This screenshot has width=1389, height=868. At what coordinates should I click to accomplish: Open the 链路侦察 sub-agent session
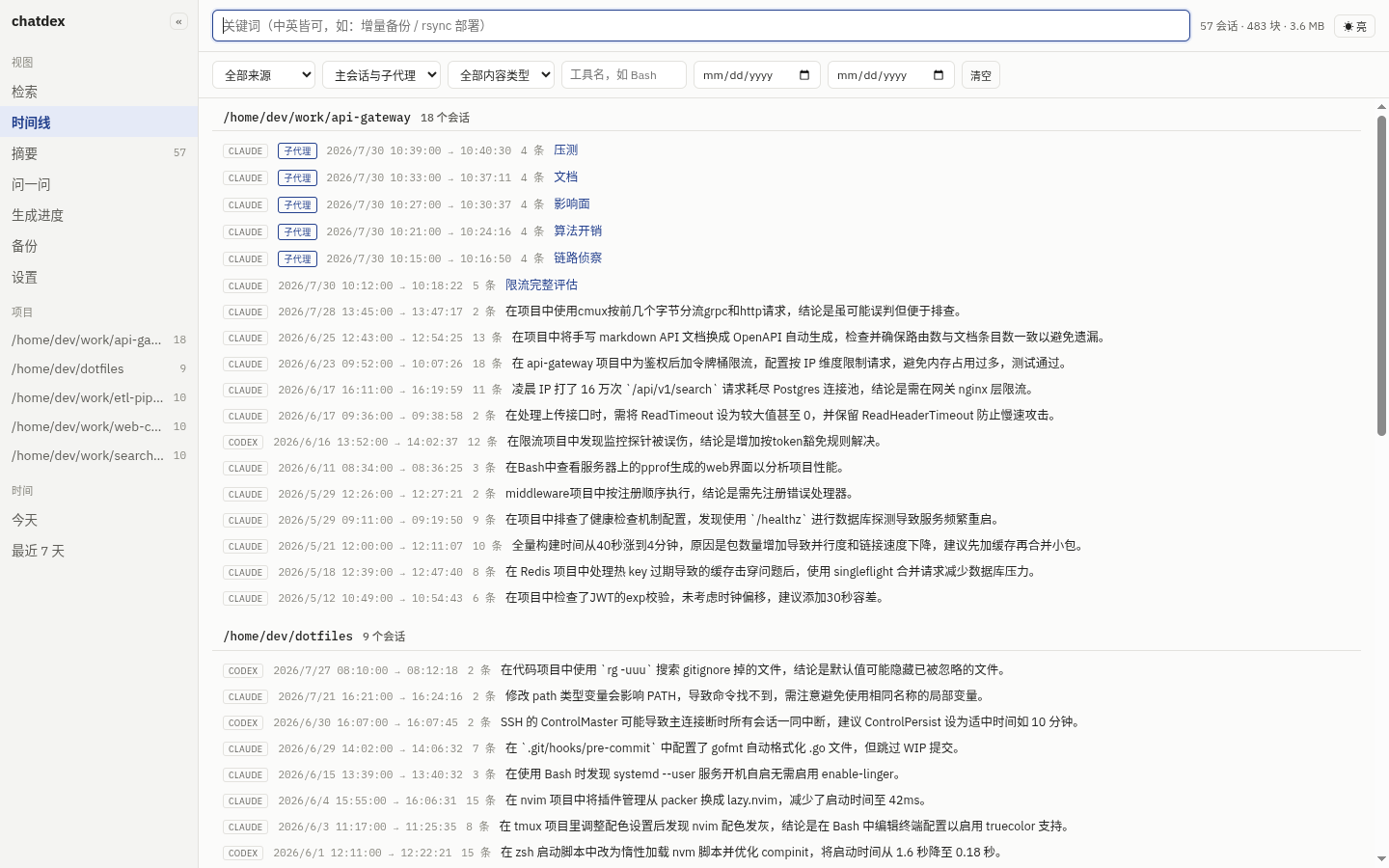[x=577, y=258]
